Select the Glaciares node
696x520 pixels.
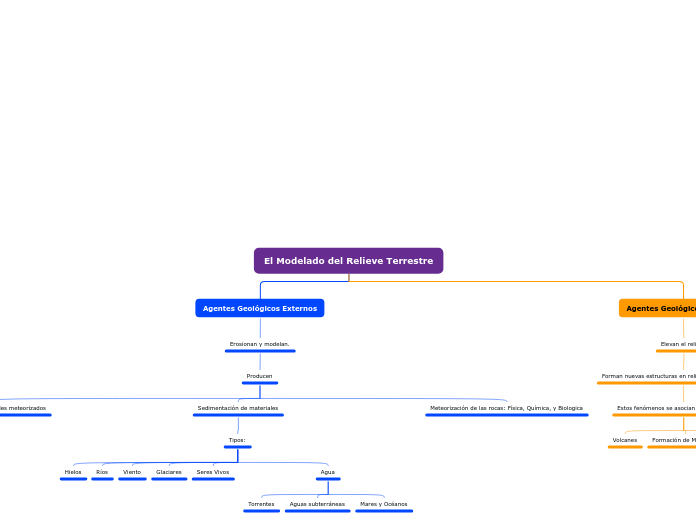point(169,472)
